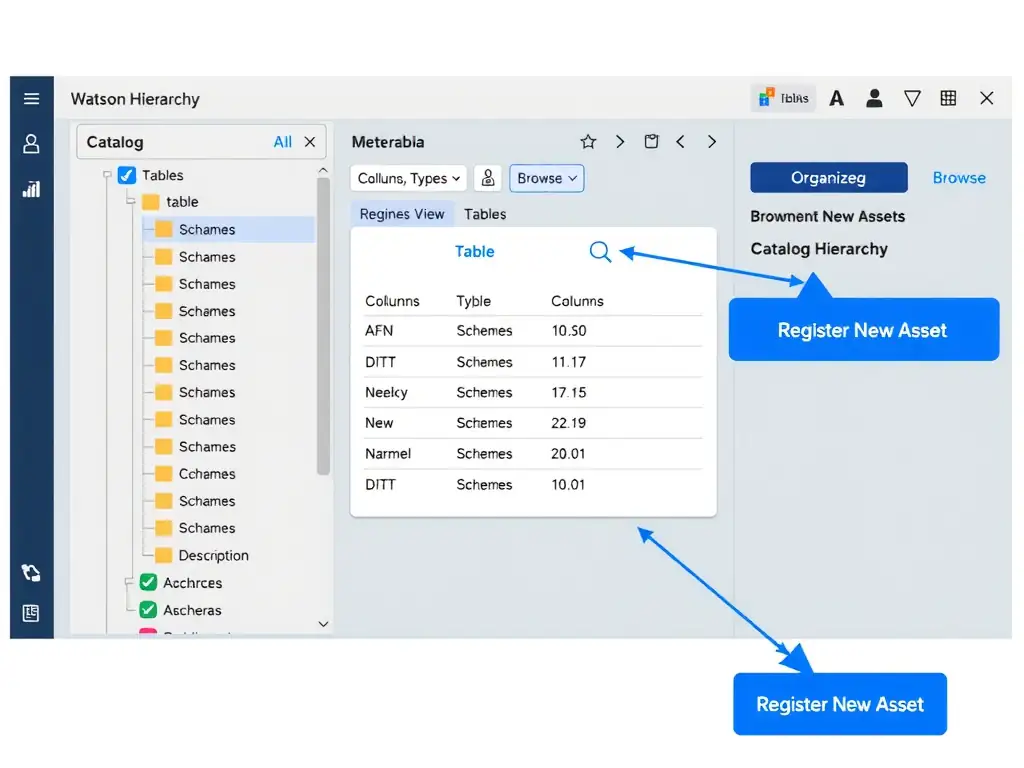Viewport: 1024px width, 768px height.
Task: Open Brownent New Assets
Action: point(827,216)
